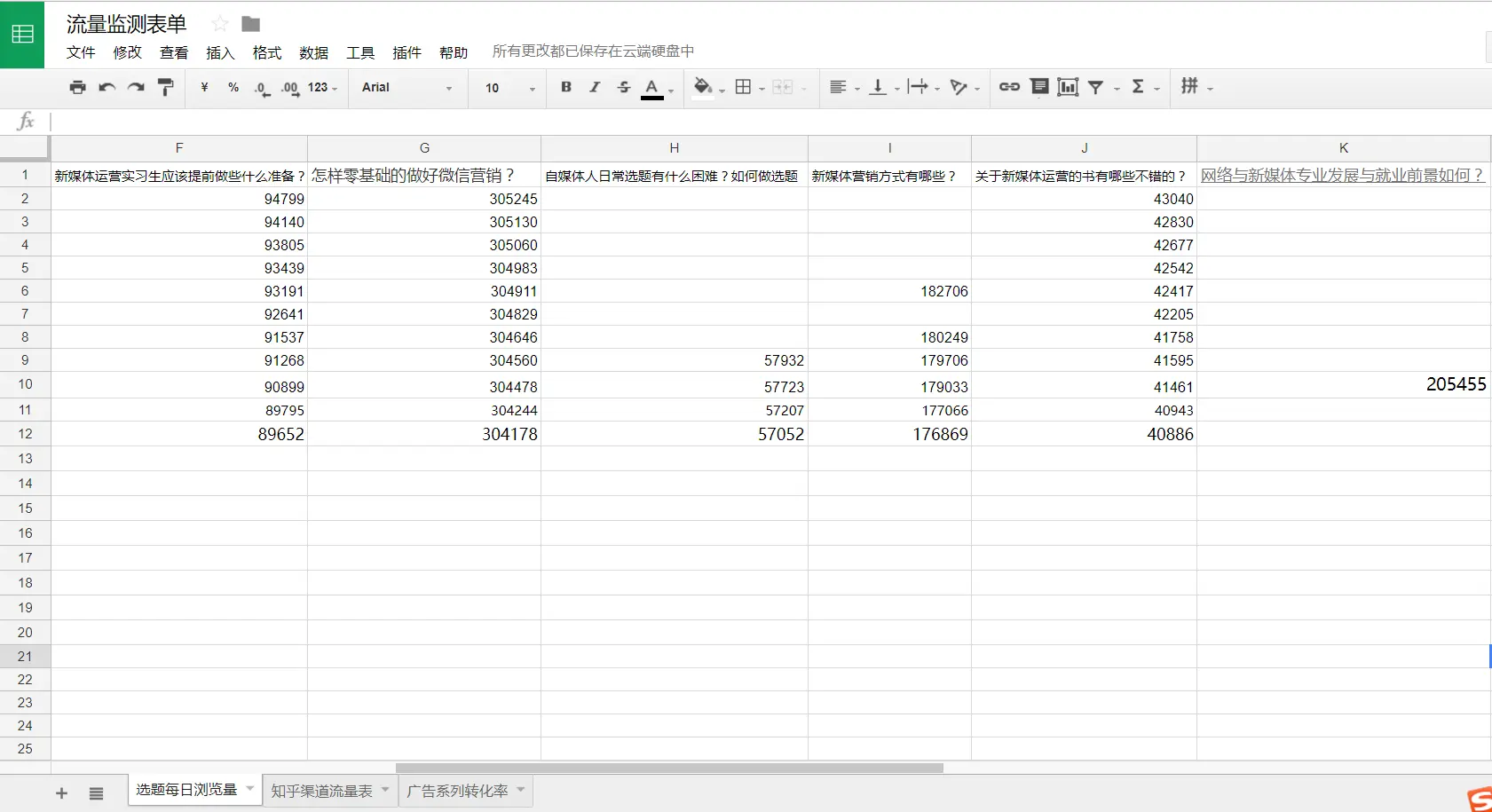
Task: Open the font size 10 dropdown
Action: click(510, 88)
